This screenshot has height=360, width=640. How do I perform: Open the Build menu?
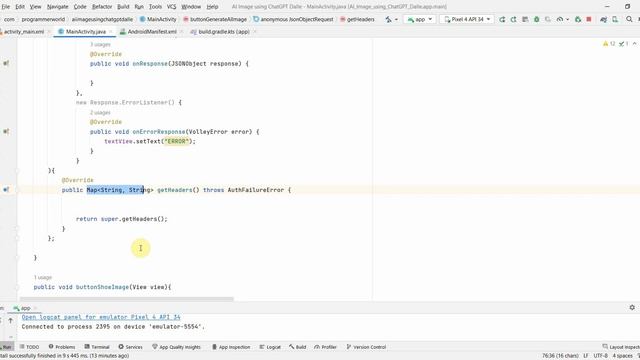pyautogui.click(x=123, y=7)
